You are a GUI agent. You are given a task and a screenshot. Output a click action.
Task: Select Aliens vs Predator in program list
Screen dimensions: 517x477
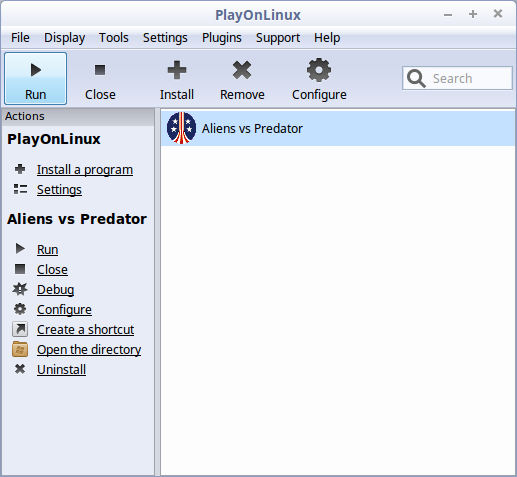coord(338,129)
